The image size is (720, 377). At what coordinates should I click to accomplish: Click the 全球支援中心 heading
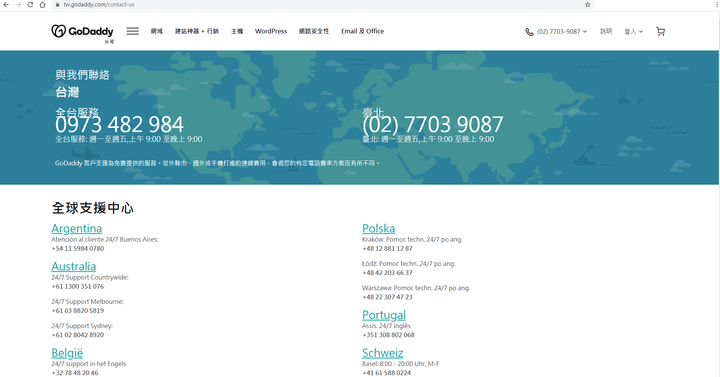click(92, 208)
